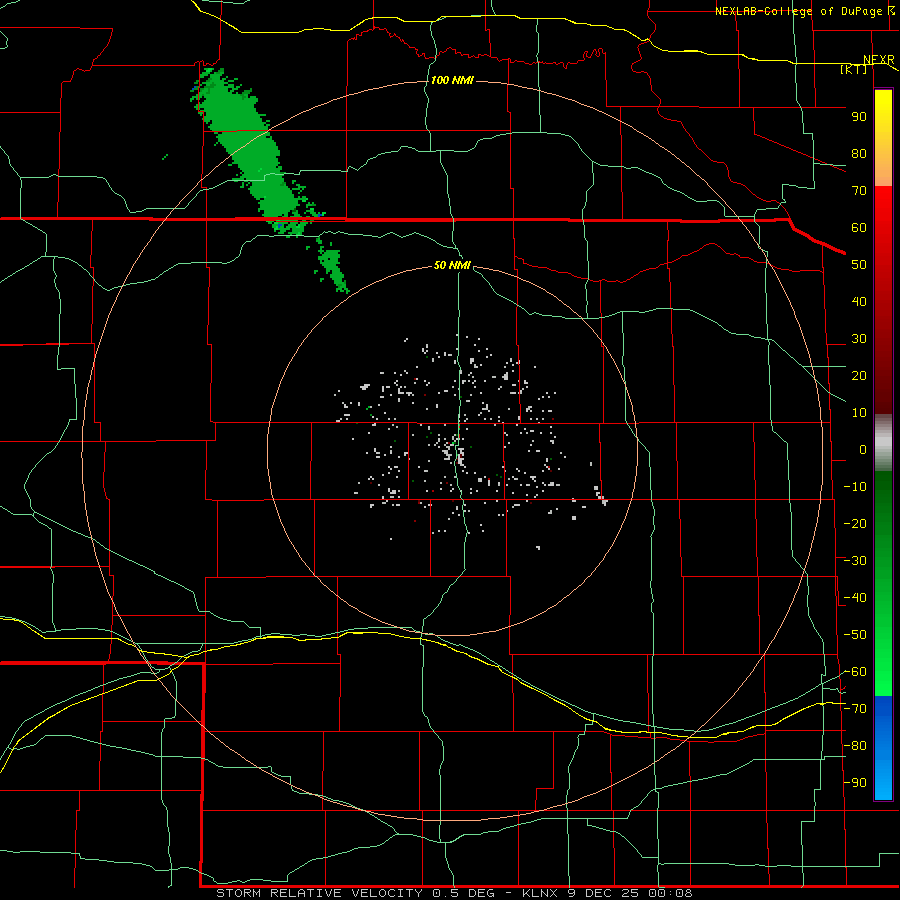Click the -10 scale value

(x=855, y=487)
